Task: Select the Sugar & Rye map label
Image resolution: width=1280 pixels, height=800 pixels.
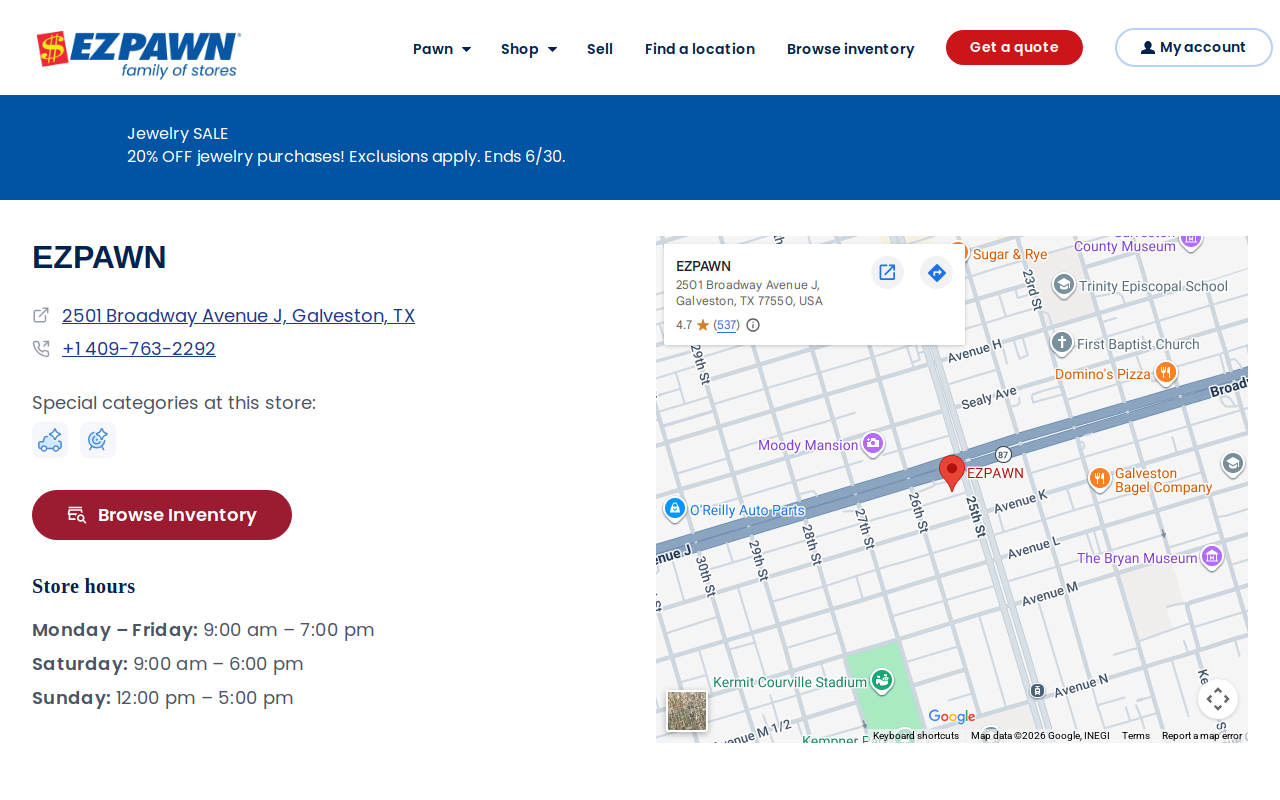Action: tap(1010, 254)
